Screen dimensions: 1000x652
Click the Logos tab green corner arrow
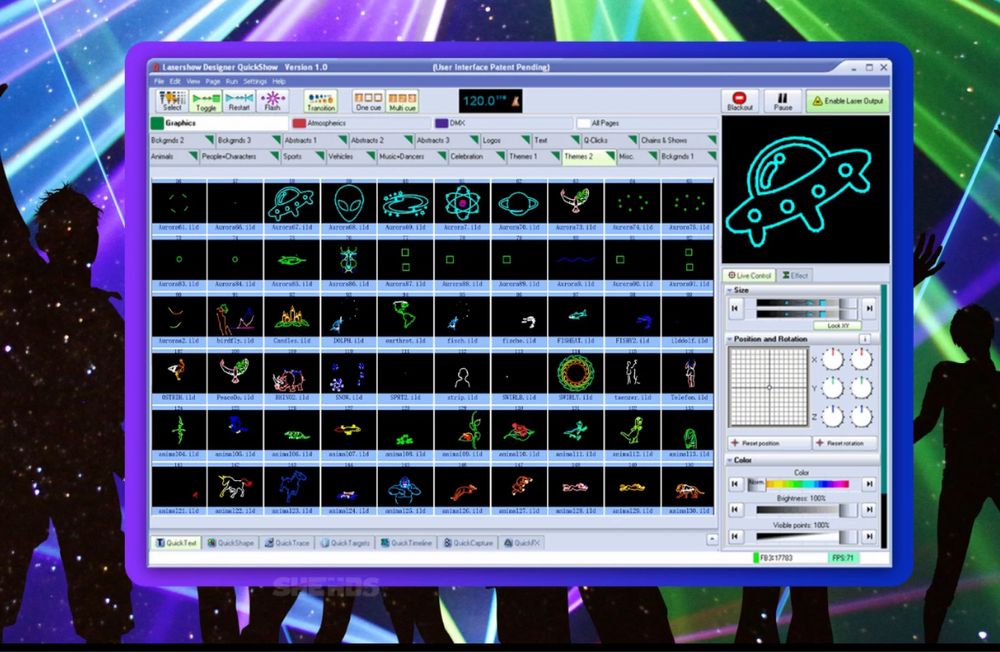click(x=526, y=139)
